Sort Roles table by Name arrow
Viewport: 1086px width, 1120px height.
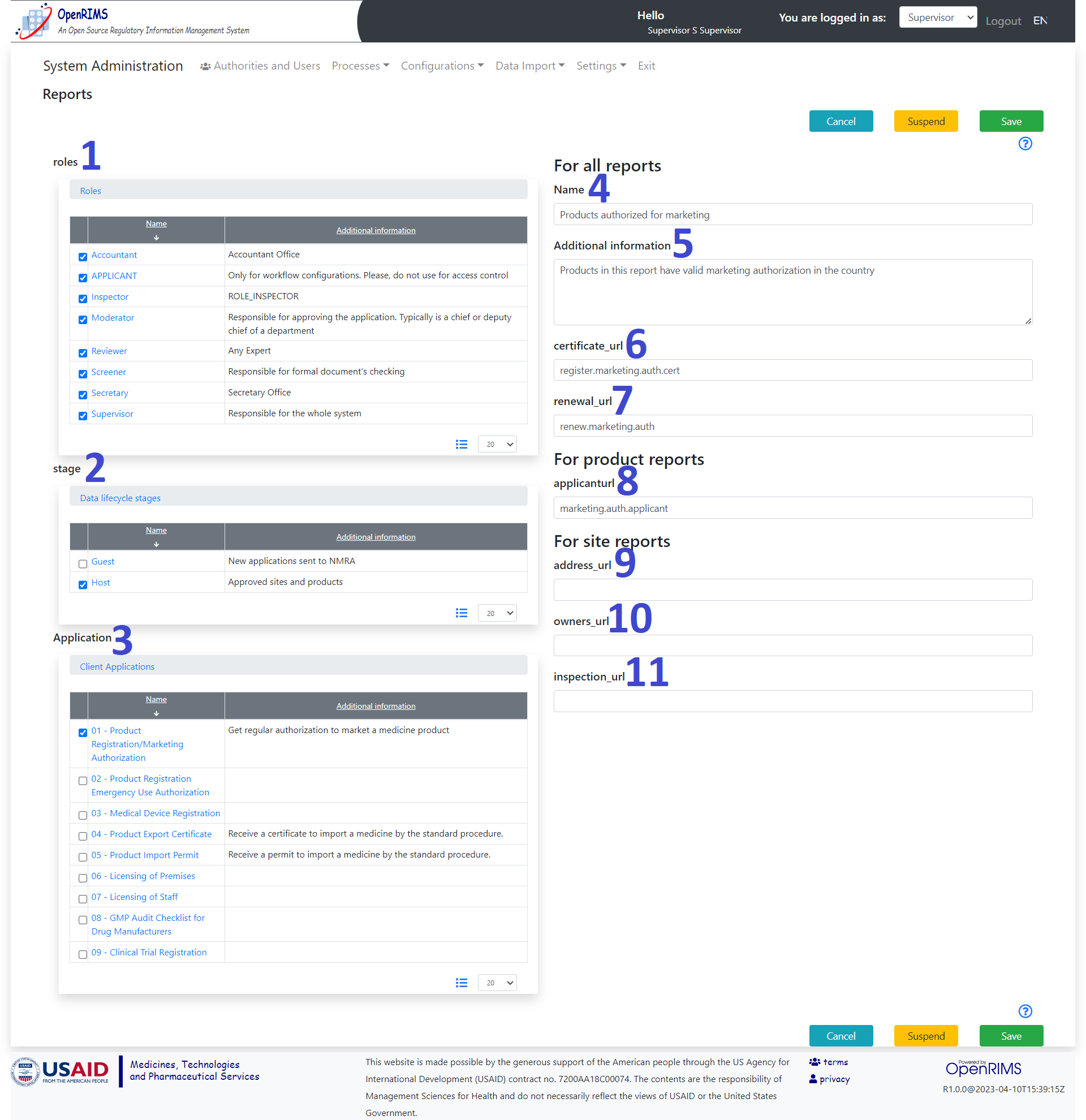coord(156,237)
